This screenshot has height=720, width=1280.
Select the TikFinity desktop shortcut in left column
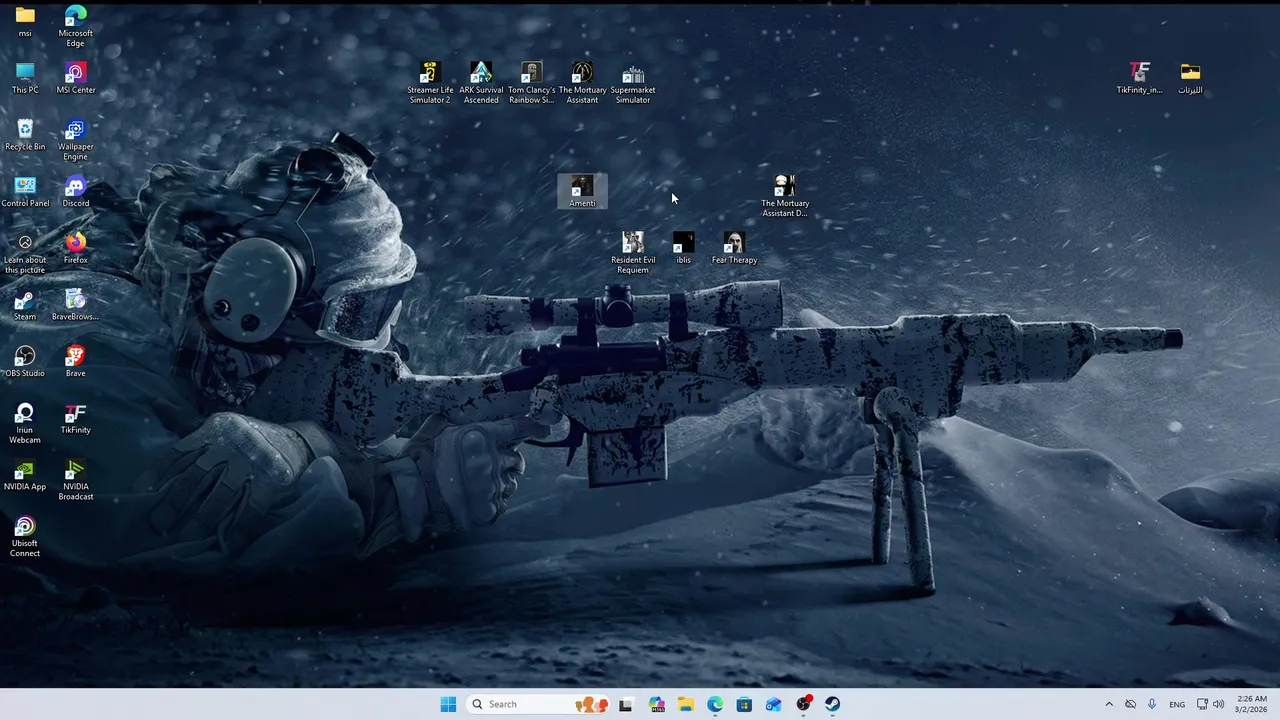(75, 419)
